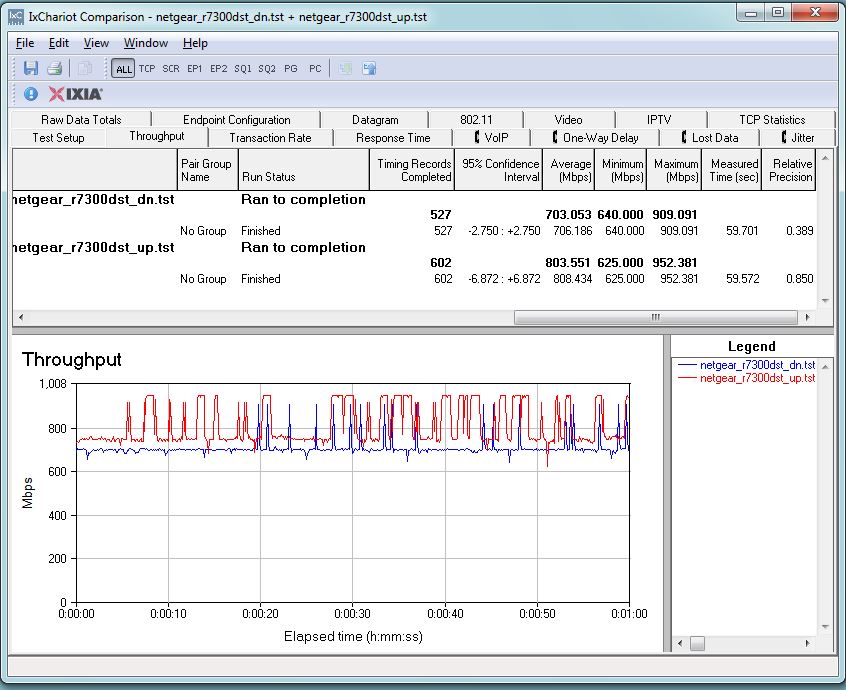Click the IXIA logo

tap(76, 94)
